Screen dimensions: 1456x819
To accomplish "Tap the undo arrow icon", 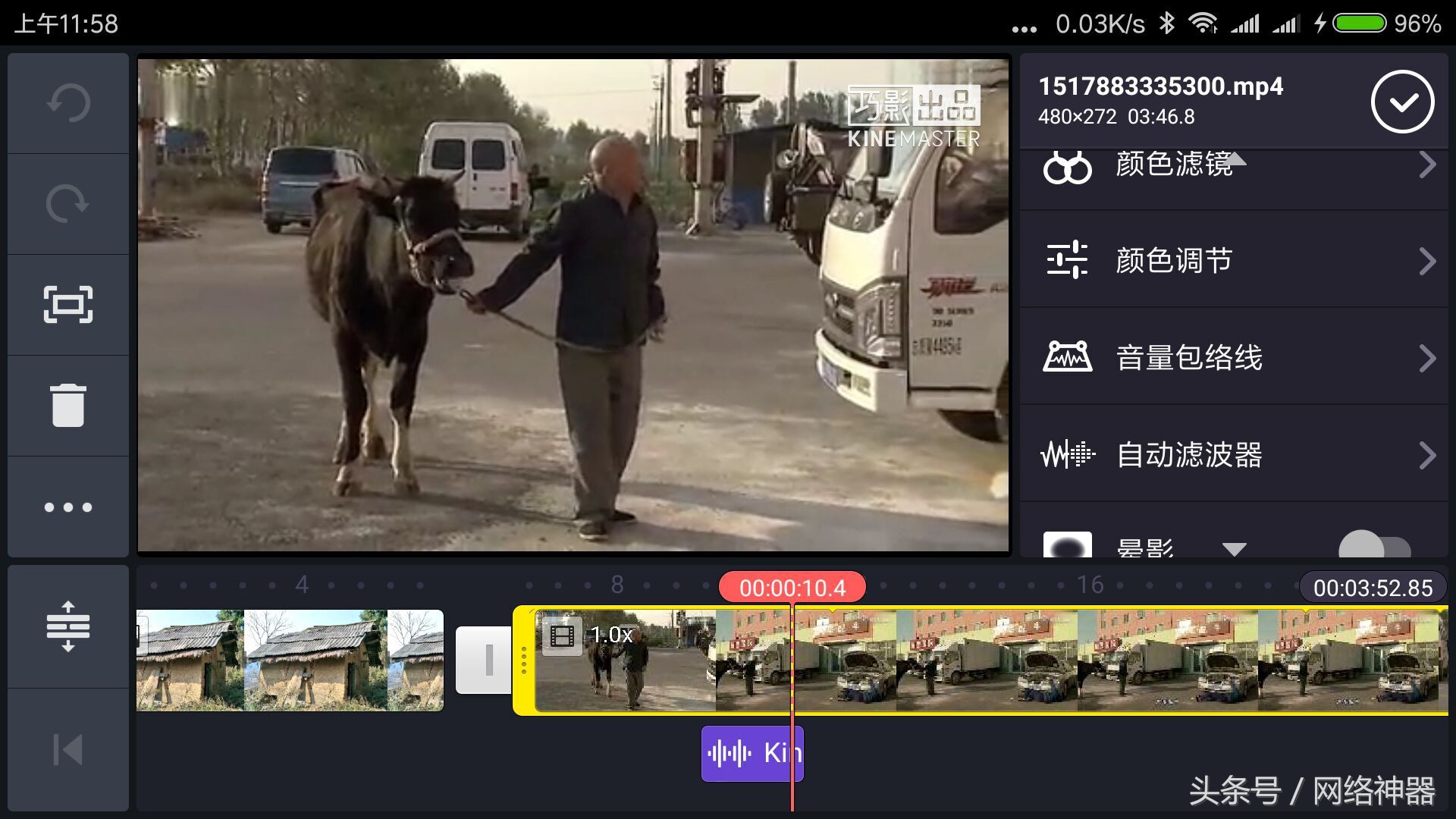I will pos(67,102).
